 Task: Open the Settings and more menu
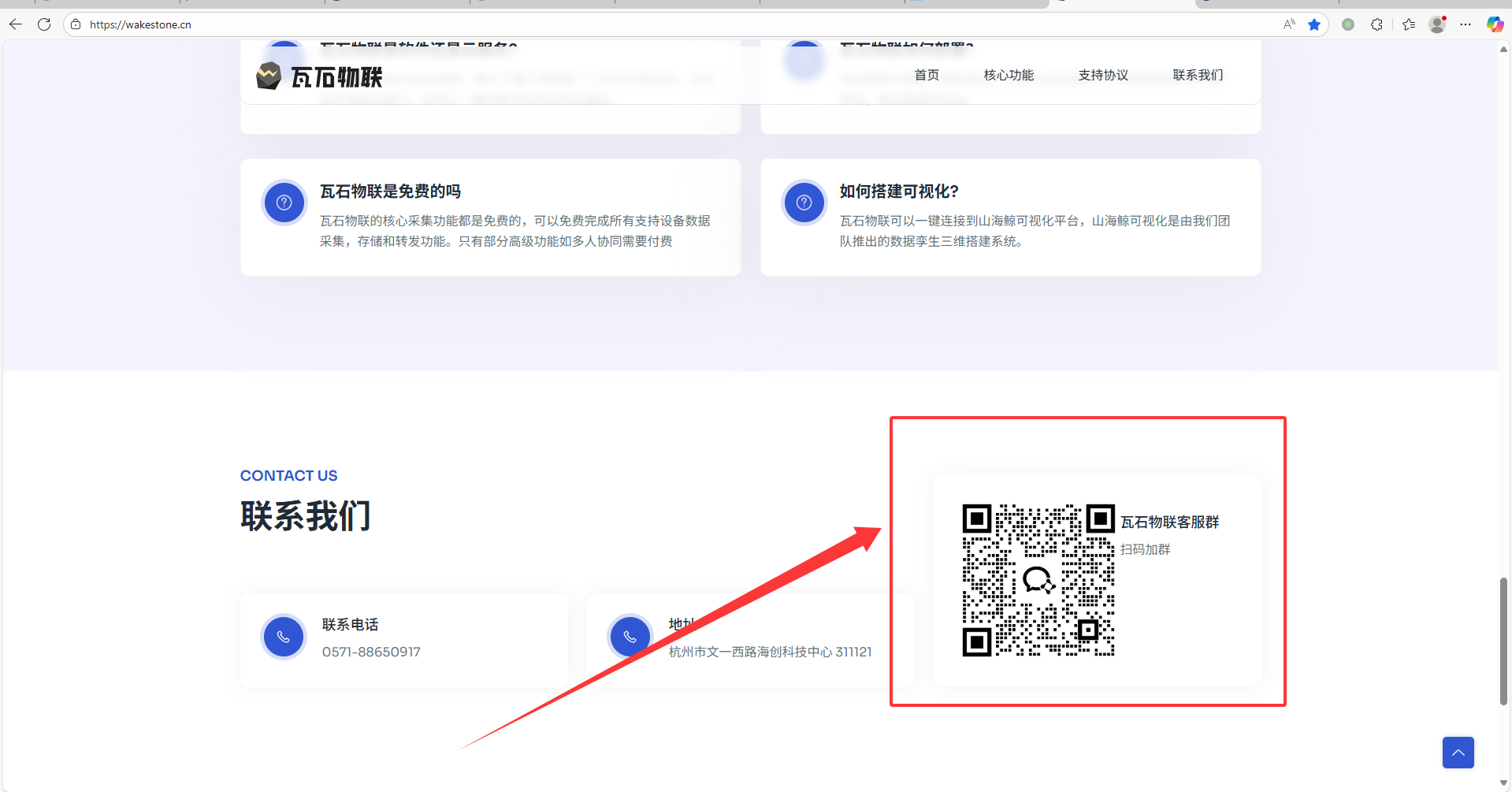pos(1466,24)
